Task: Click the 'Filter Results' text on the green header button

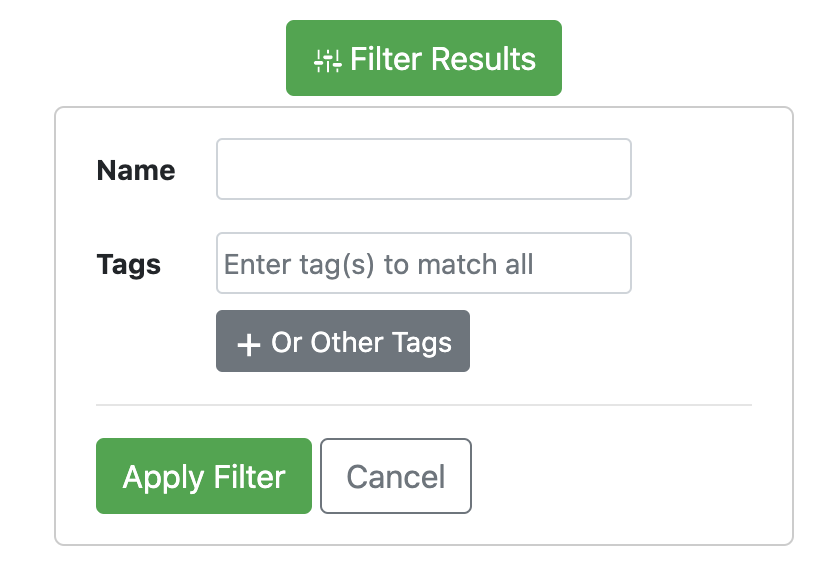Action: pyautogui.click(x=443, y=58)
